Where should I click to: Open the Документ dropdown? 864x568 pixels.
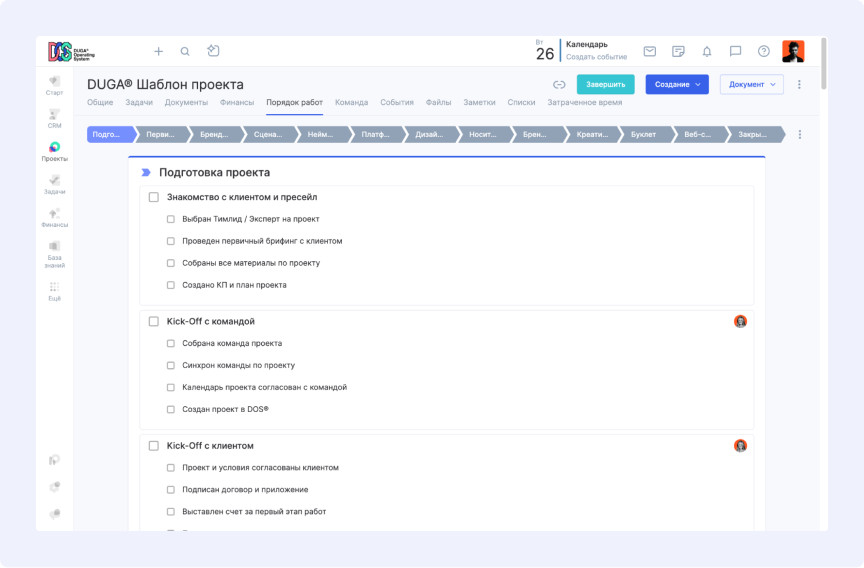[x=752, y=84]
